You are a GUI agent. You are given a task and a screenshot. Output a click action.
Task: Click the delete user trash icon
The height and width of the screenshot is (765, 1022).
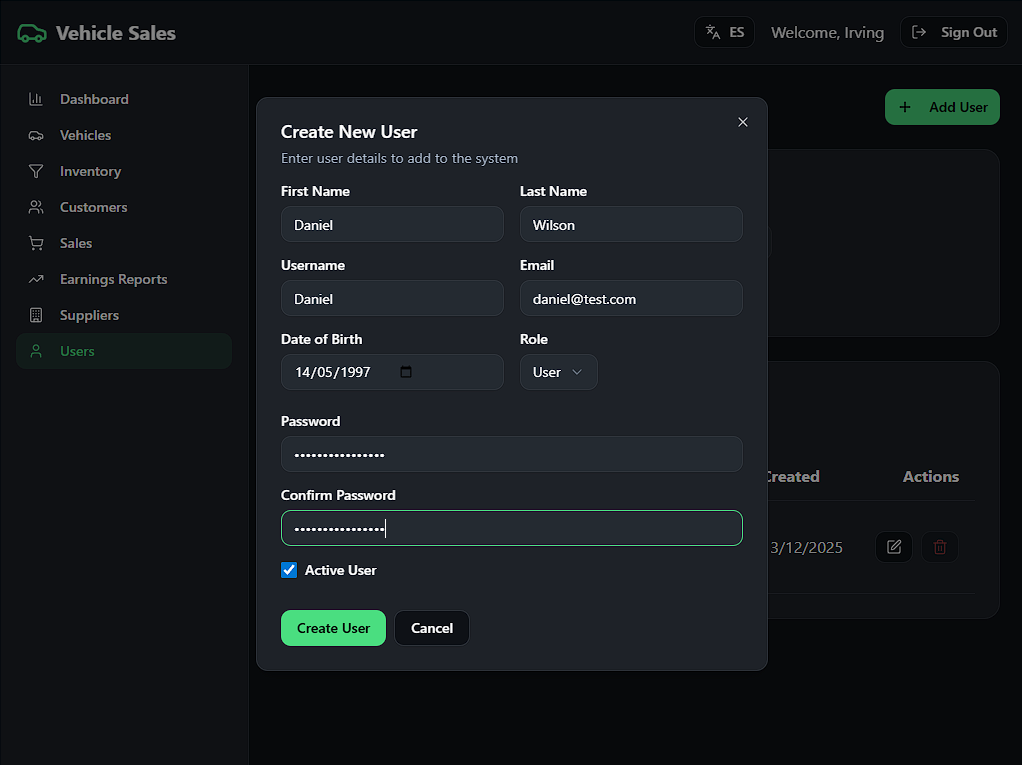pyautogui.click(x=940, y=547)
